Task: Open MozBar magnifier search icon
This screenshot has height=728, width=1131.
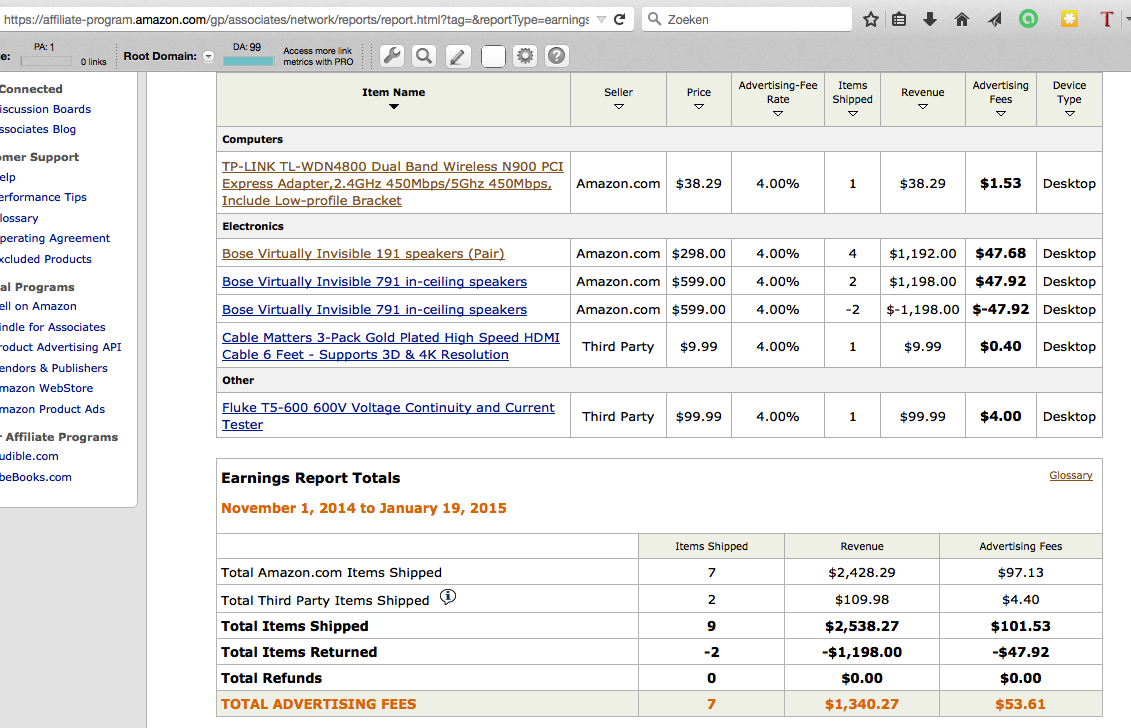Action: tap(424, 56)
